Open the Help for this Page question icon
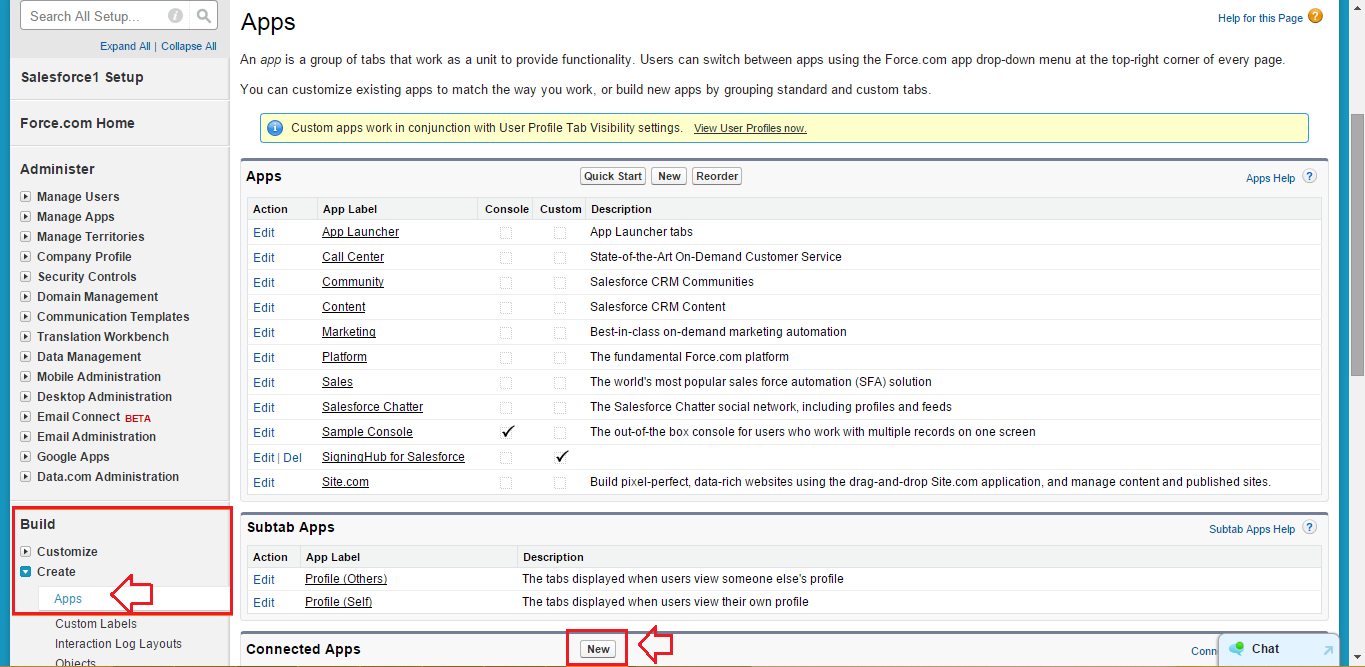Screen dimensions: 1365x667 coord(1315,17)
